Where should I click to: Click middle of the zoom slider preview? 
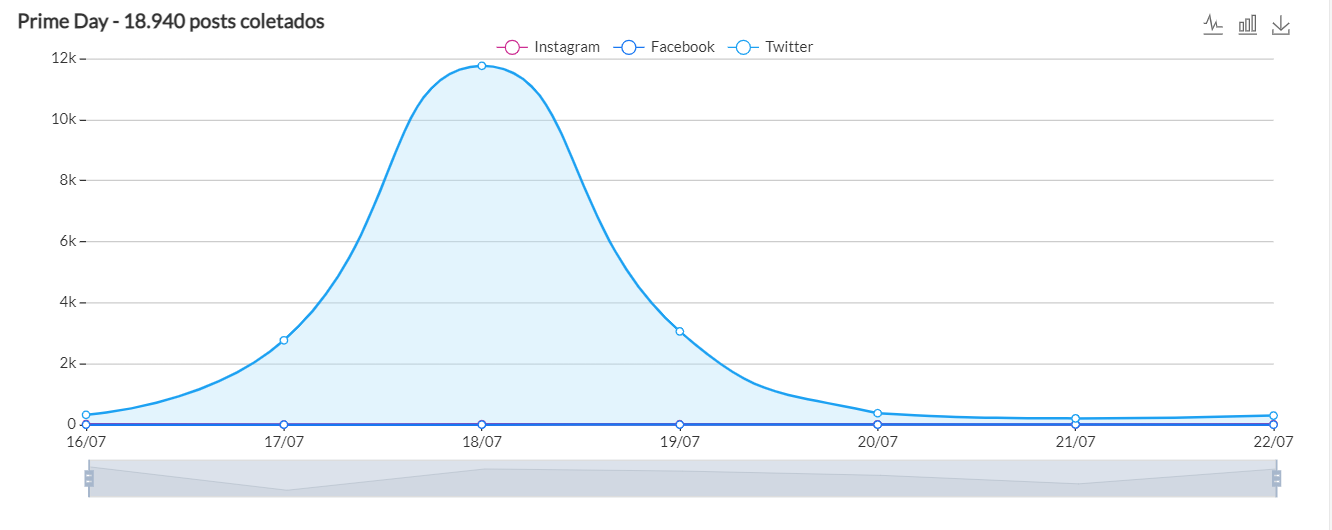coord(682,479)
